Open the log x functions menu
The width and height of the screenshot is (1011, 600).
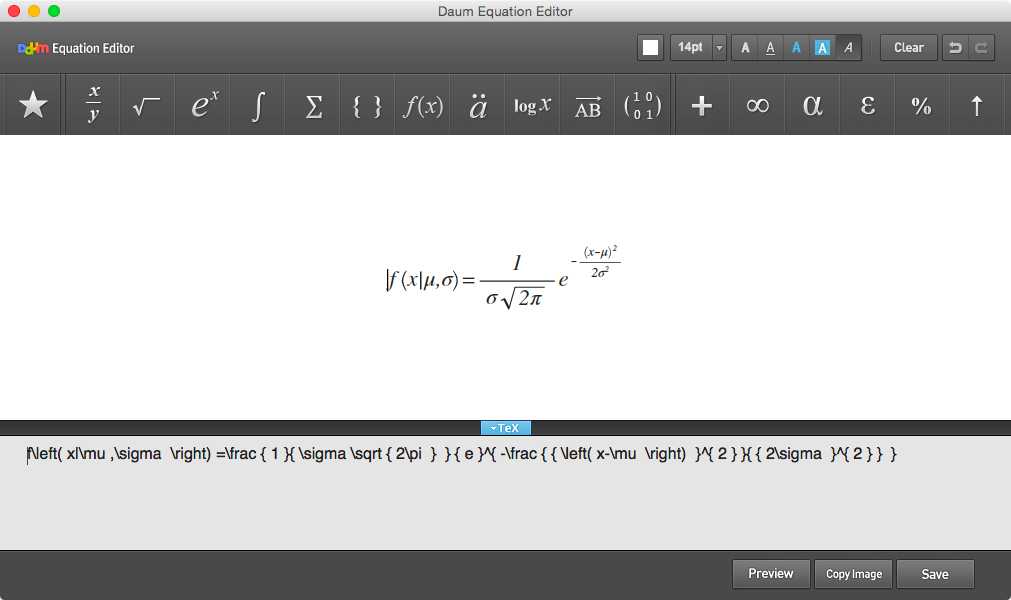click(532, 105)
